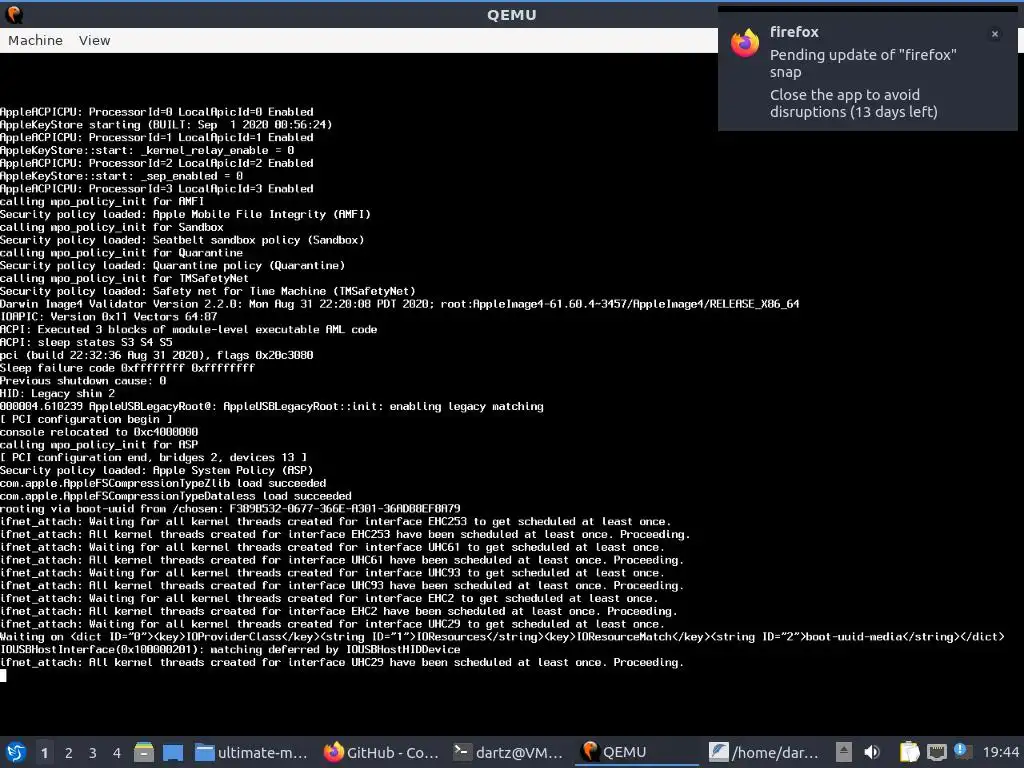The image size is (1024, 768).
Task: Open the clipboard manager tray icon
Action: click(909, 752)
